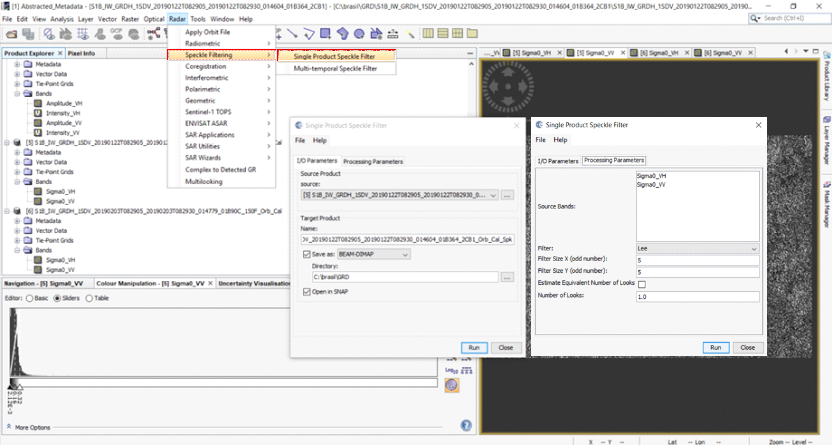Uncheck the Open in SNAP checkbox
Screen dimensions: 832x445
coord(306,291)
